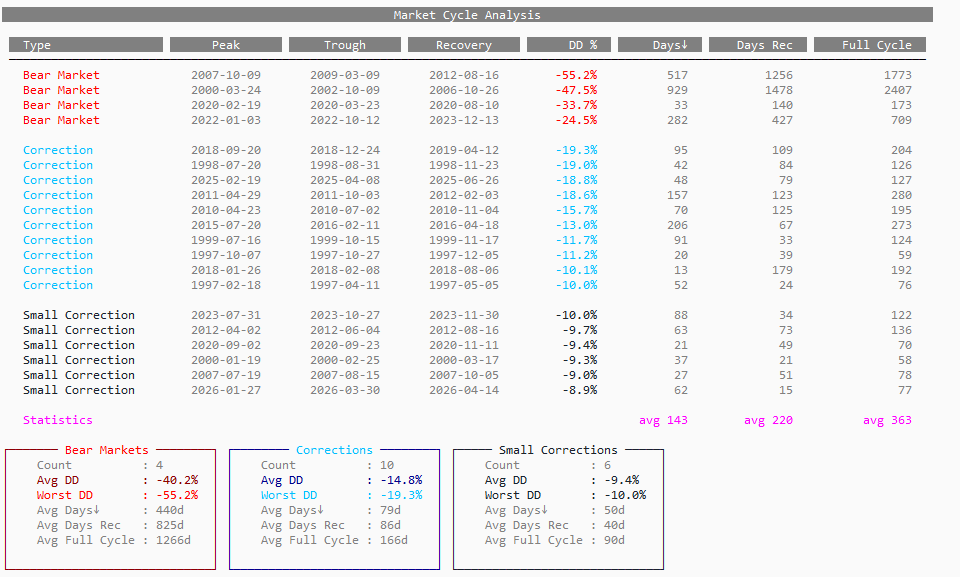This screenshot has height=577, width=960.
Task: Click the -8.9% drawdown value
Action: click(x=580, y=390)
